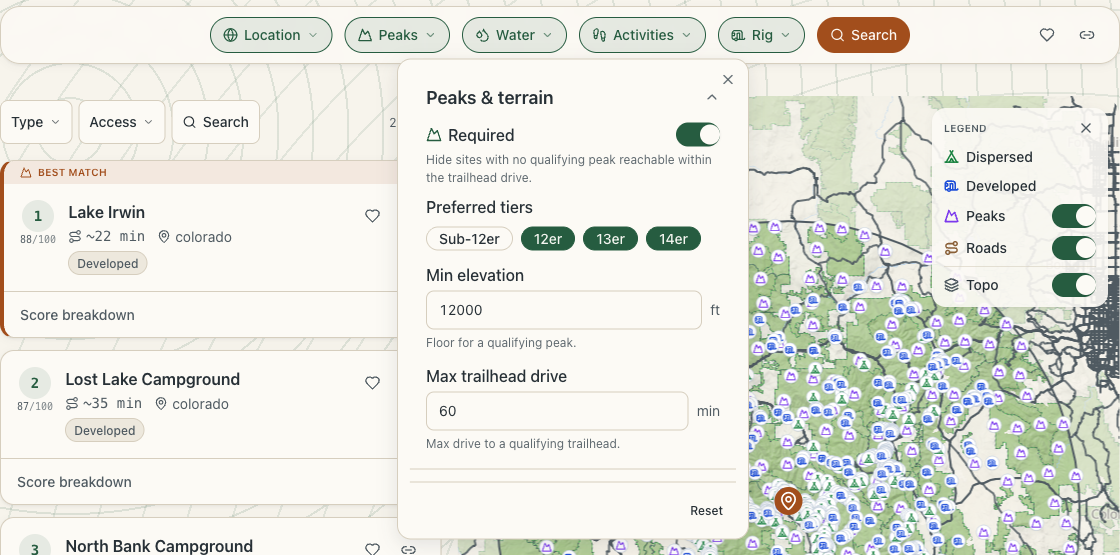Open the North Bank Campground title
Image resolution: width=1120 pixels, height=555 pixels.
click(159, 546)
